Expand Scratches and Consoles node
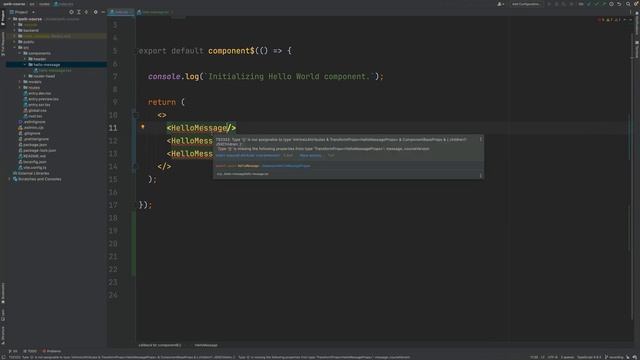This screenshot has height=360, width=640. pos(10,179)
